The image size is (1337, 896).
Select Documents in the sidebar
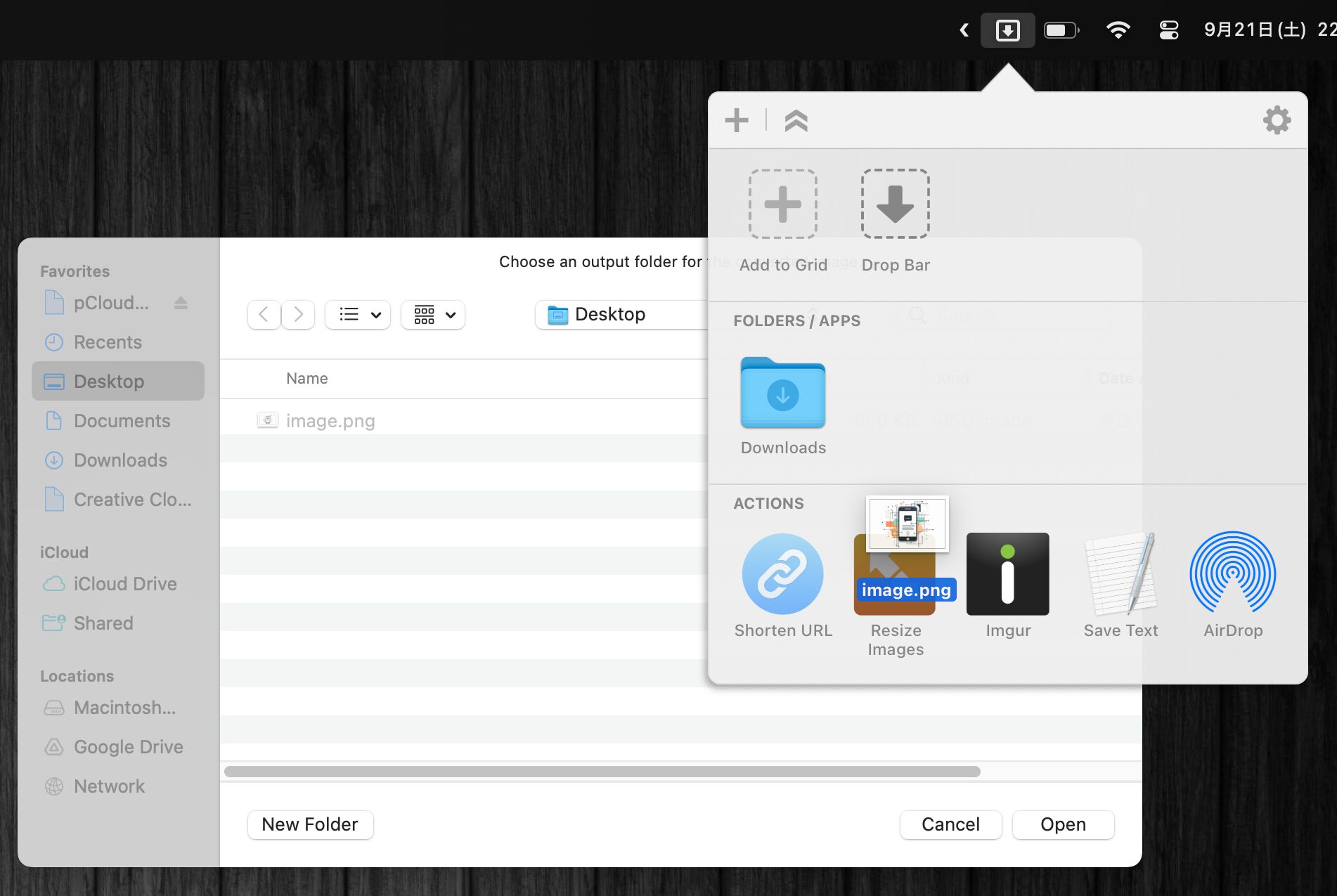tap(122, 421)
